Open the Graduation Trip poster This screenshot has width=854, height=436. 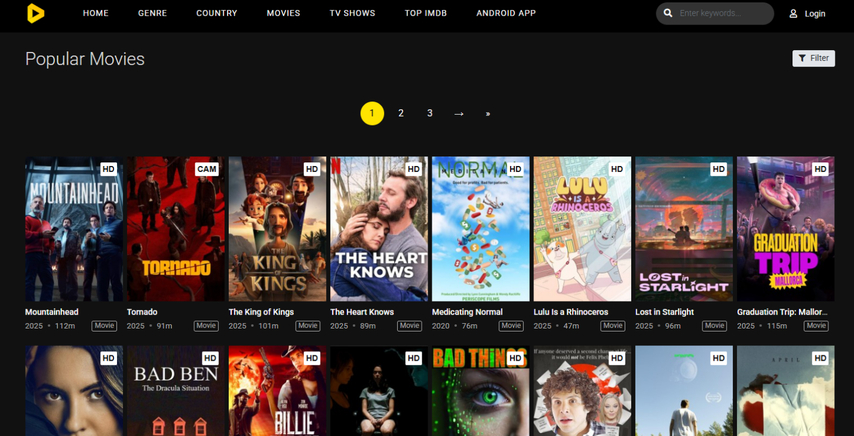(x=786, y=229)
